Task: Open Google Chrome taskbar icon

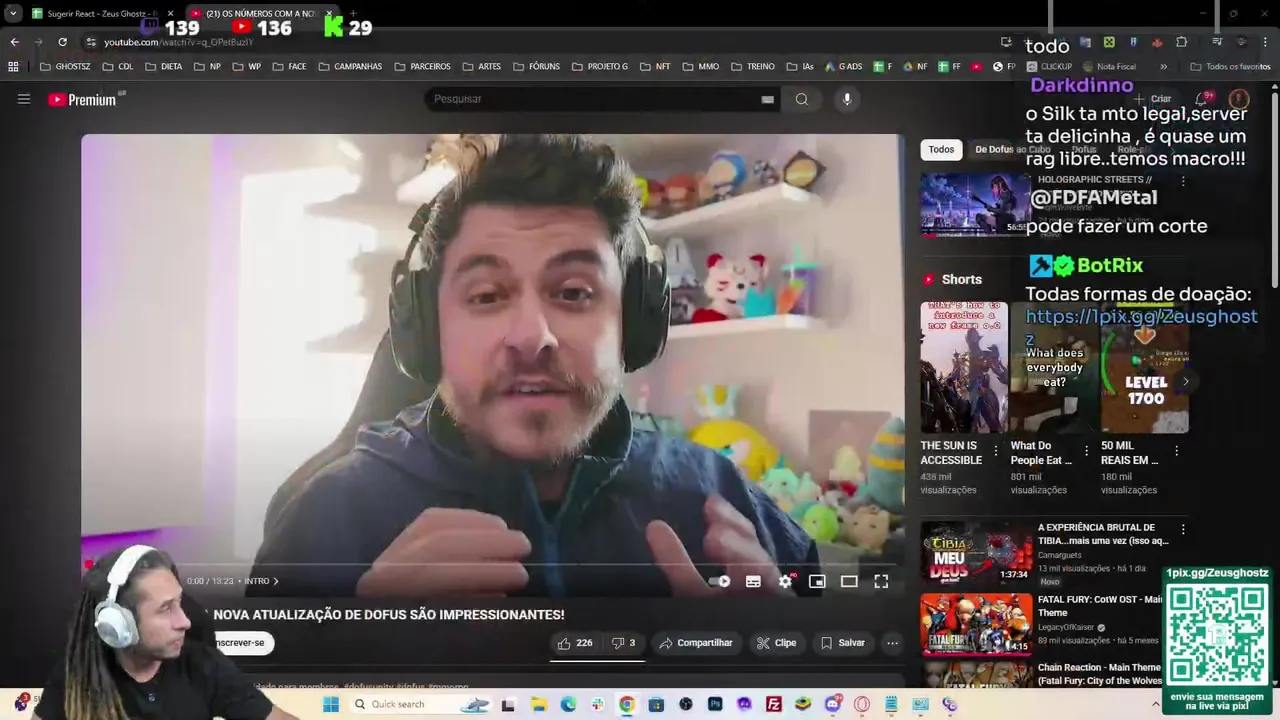Action: click(626, 704)
